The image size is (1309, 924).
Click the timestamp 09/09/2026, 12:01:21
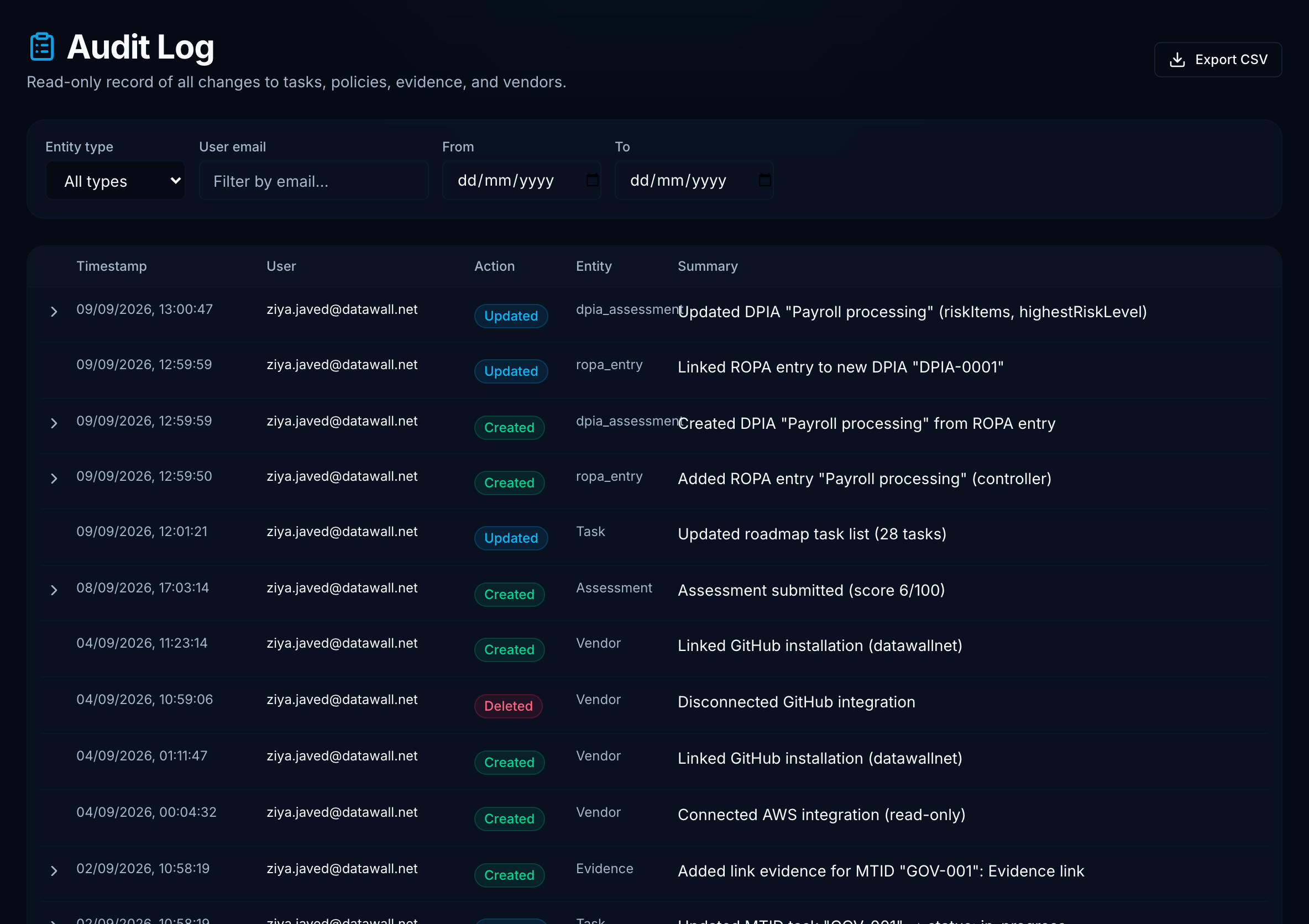point(142,532)
